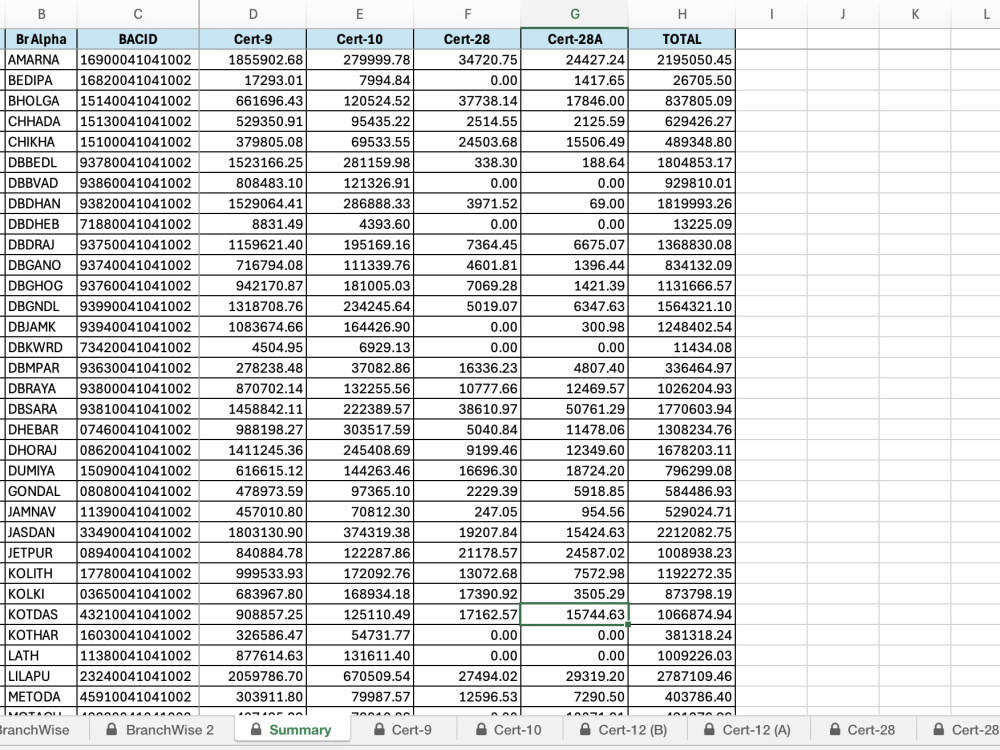This screenshot has height=750, width=1000.
Task: Select the JETPUR branch cell
Action: point(41,553)
